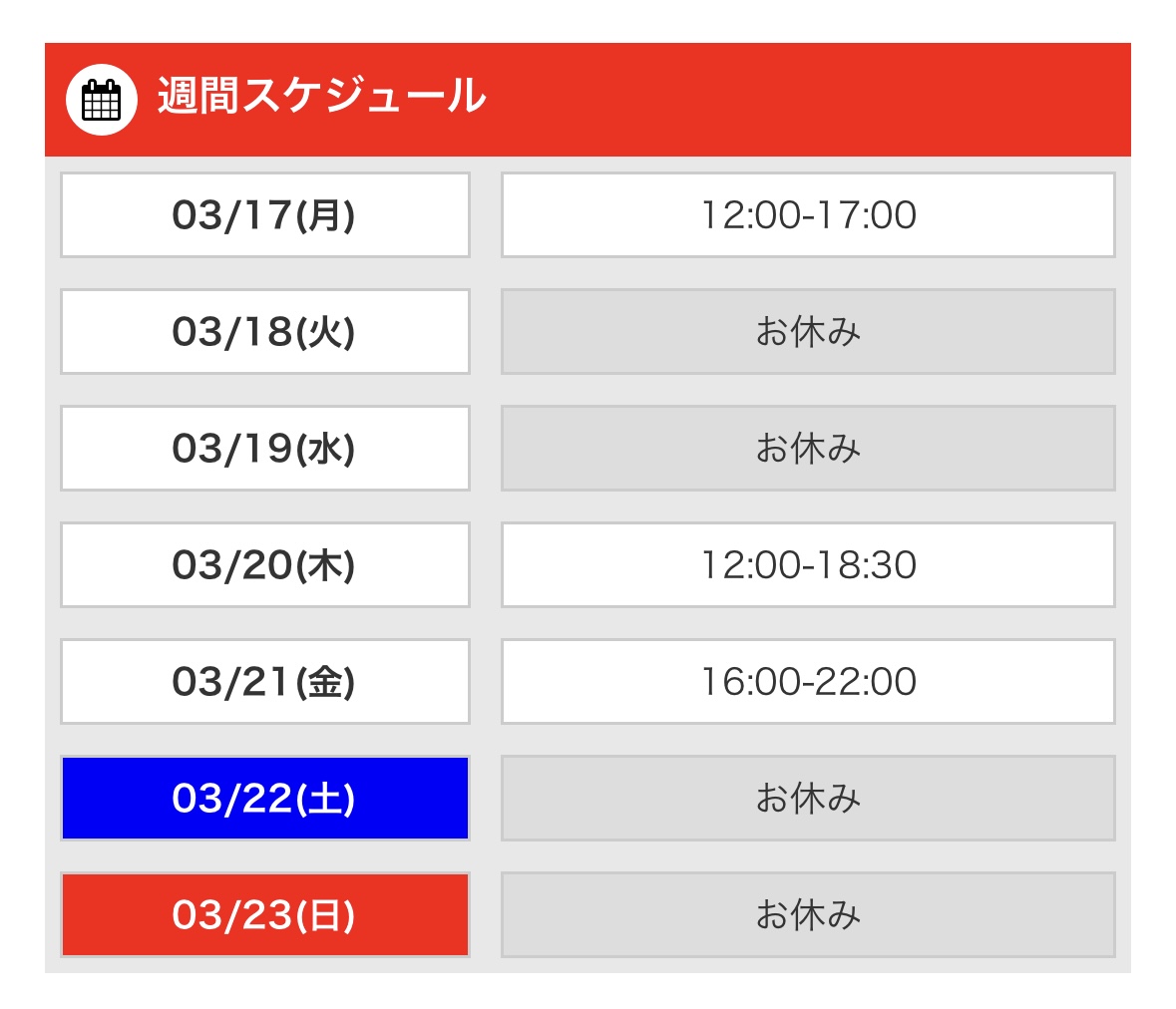Click the calendar icon in the header

click(102, 100)
